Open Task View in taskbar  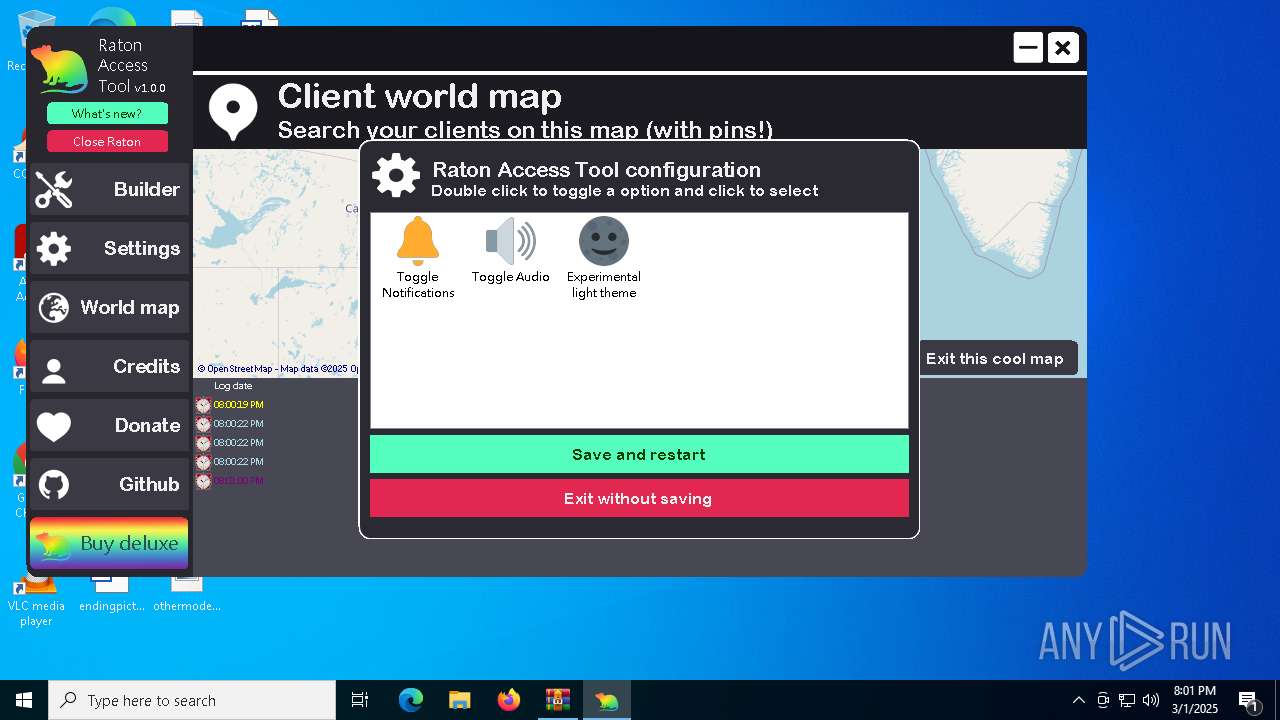[x=360, y=700]
